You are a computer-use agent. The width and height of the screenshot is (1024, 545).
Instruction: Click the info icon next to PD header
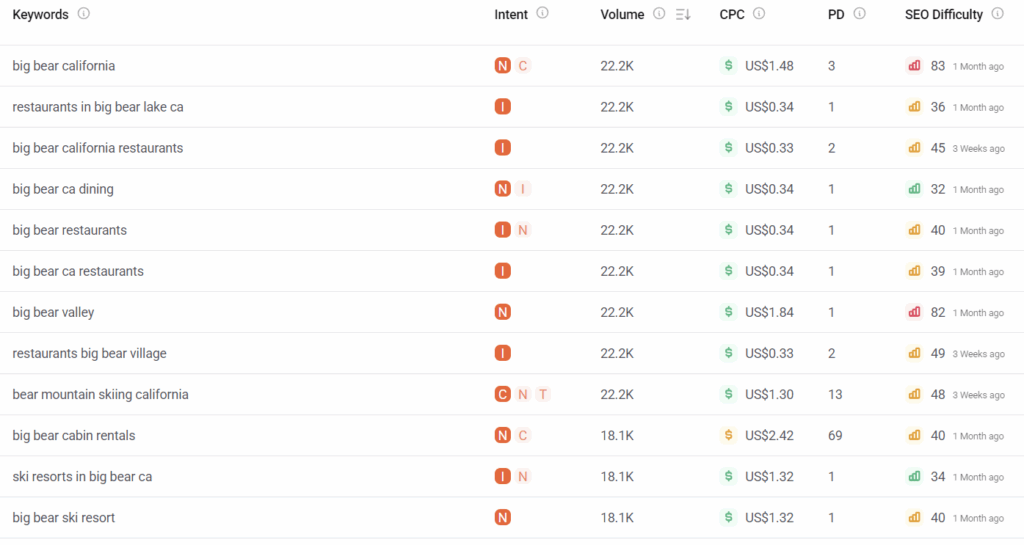point(860,14)
